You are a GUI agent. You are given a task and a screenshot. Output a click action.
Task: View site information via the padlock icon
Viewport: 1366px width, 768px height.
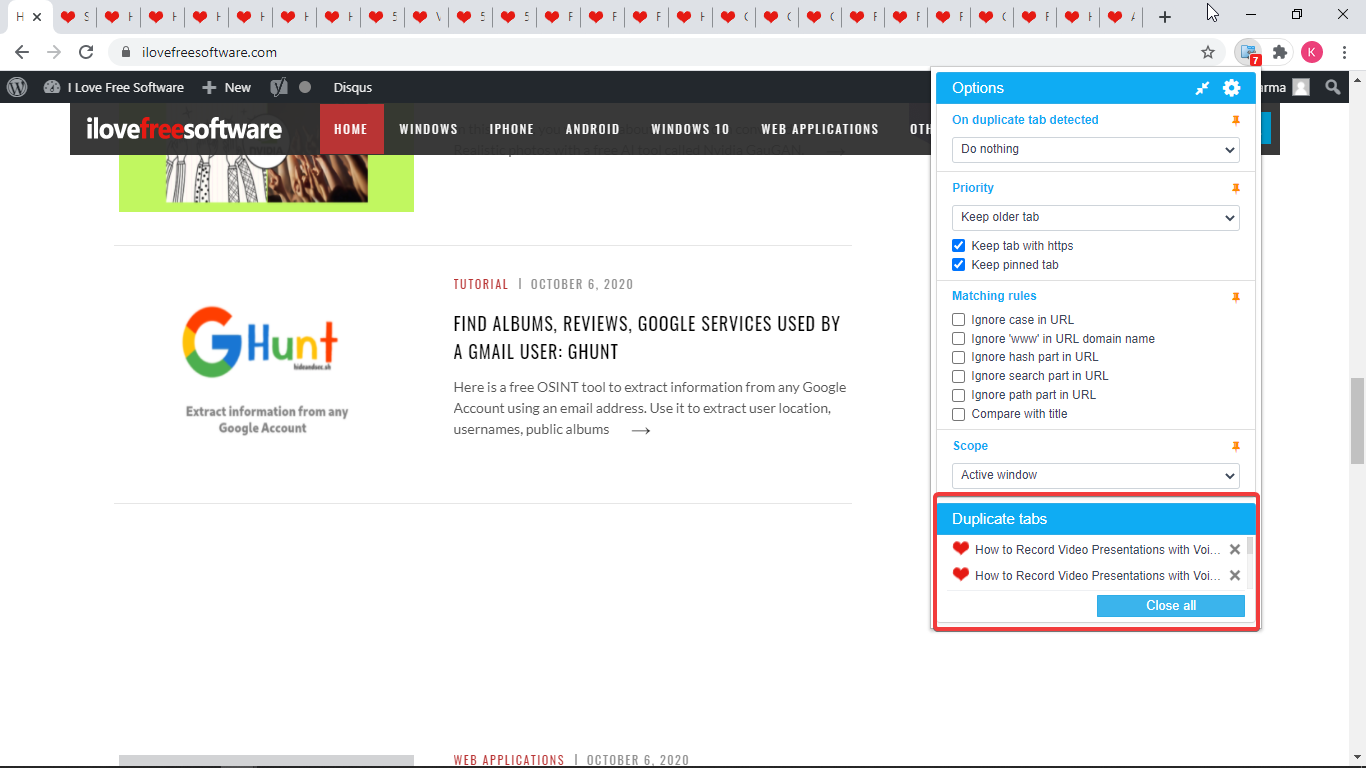126,52
